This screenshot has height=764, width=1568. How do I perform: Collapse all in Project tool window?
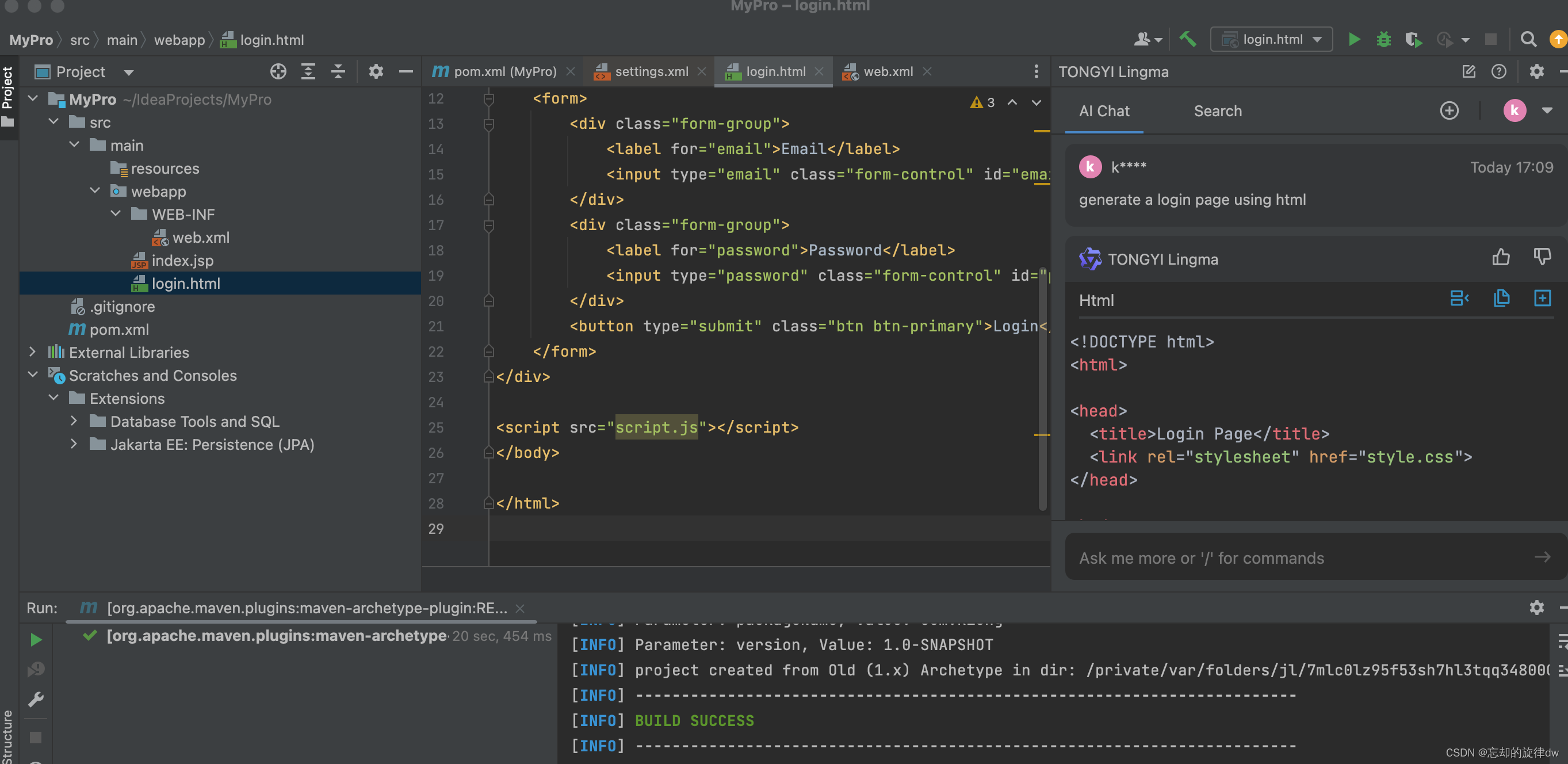(338, 72)
